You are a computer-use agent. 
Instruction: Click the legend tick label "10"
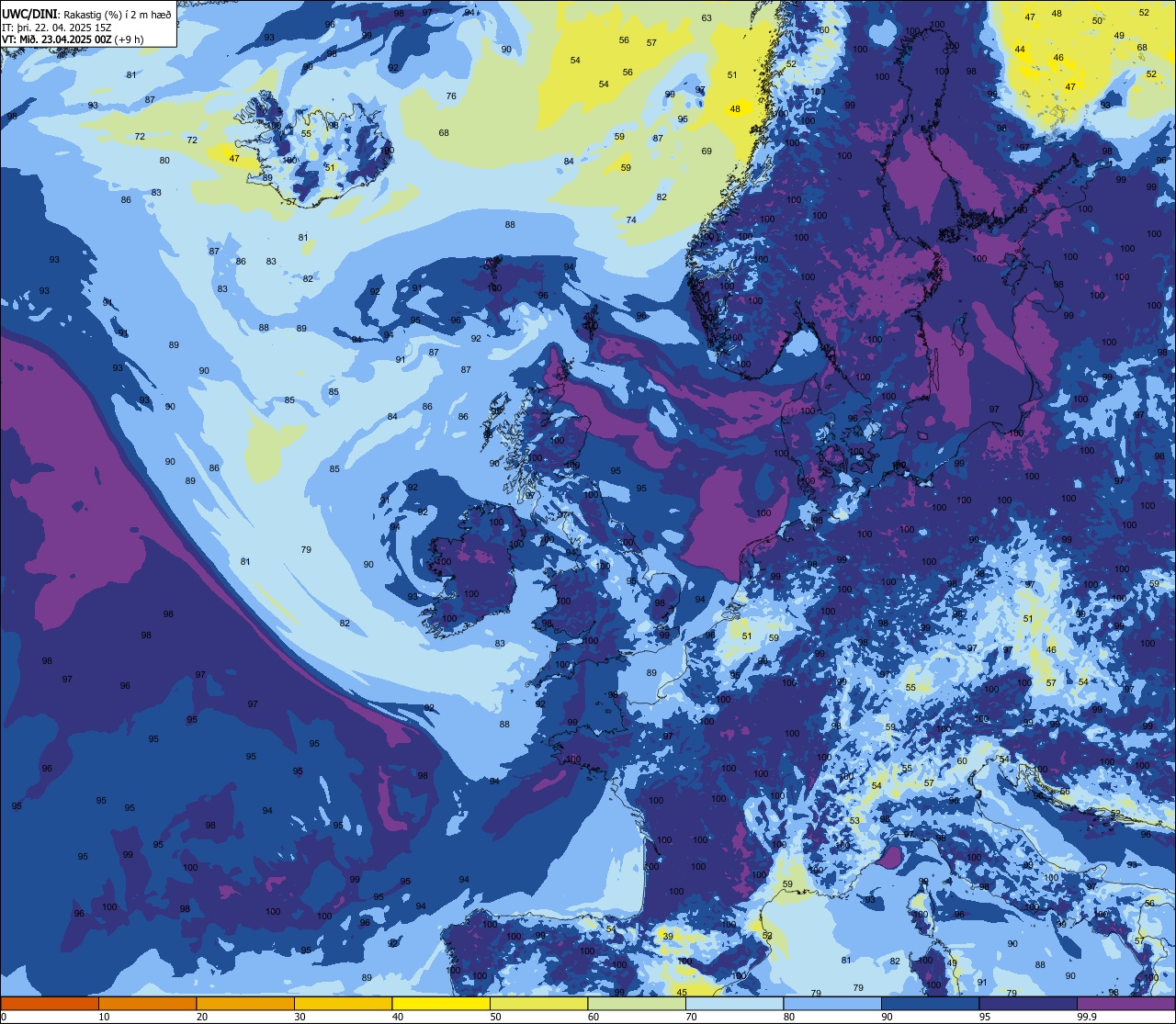click(x=104, y=1017)
